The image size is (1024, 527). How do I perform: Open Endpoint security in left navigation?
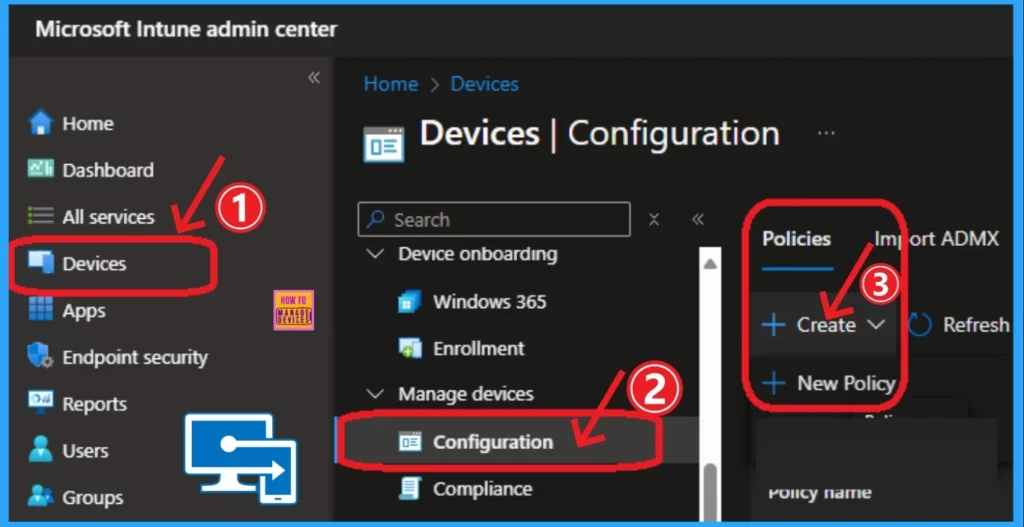(x=135, y=357)
